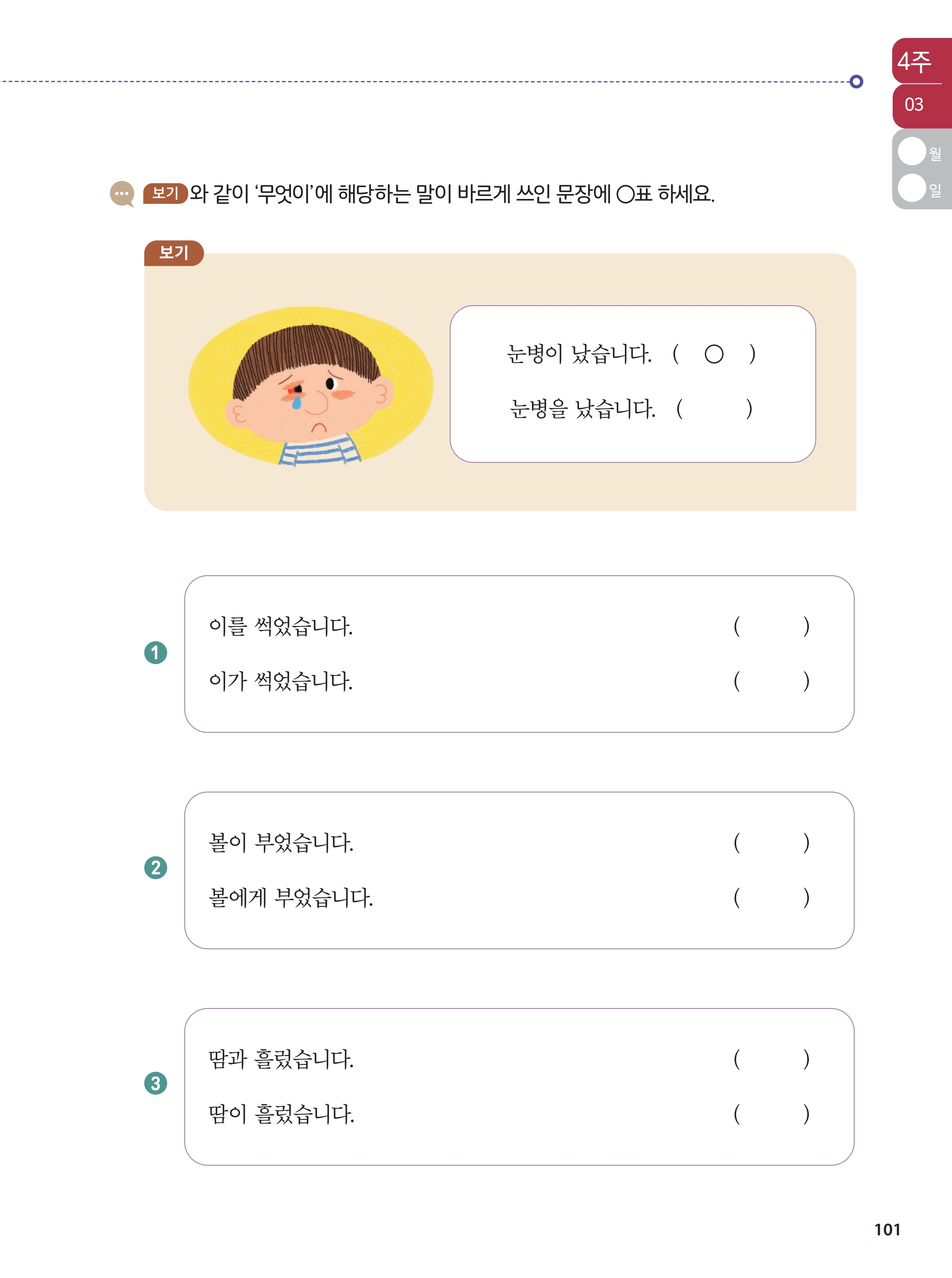Click the crying boy illustration
The image size is (952, 1278).
tap(311, 386)
